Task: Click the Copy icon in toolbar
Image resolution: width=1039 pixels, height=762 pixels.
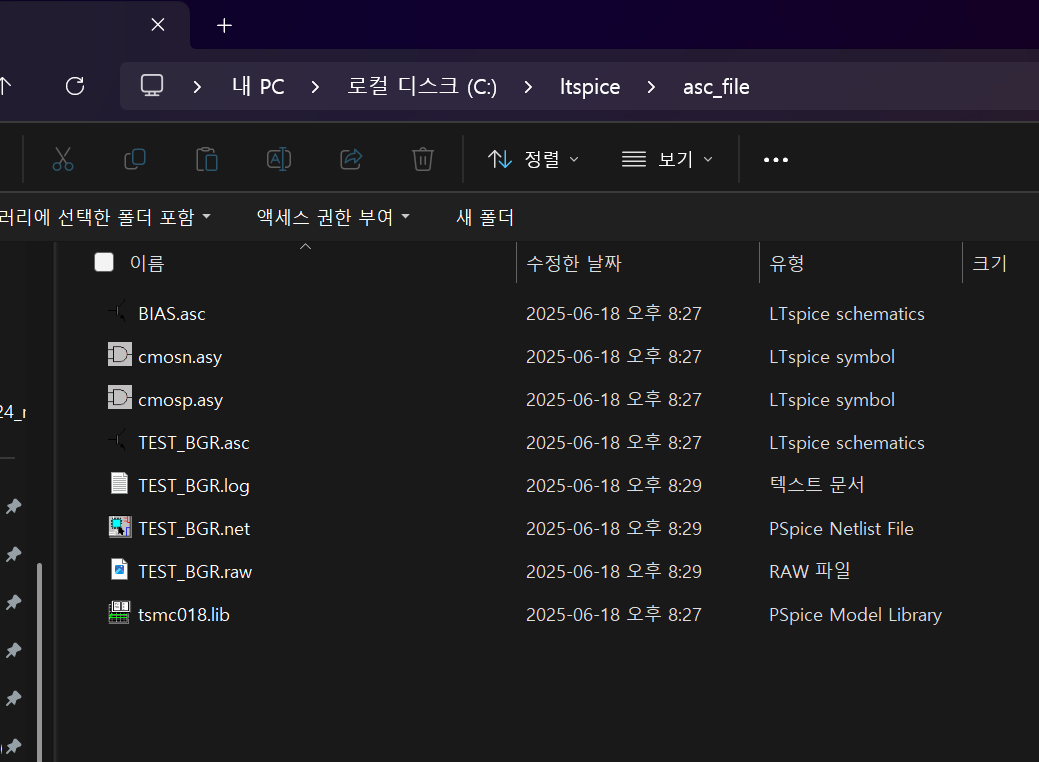Action: pyautogui.click(x=135, y=159)
